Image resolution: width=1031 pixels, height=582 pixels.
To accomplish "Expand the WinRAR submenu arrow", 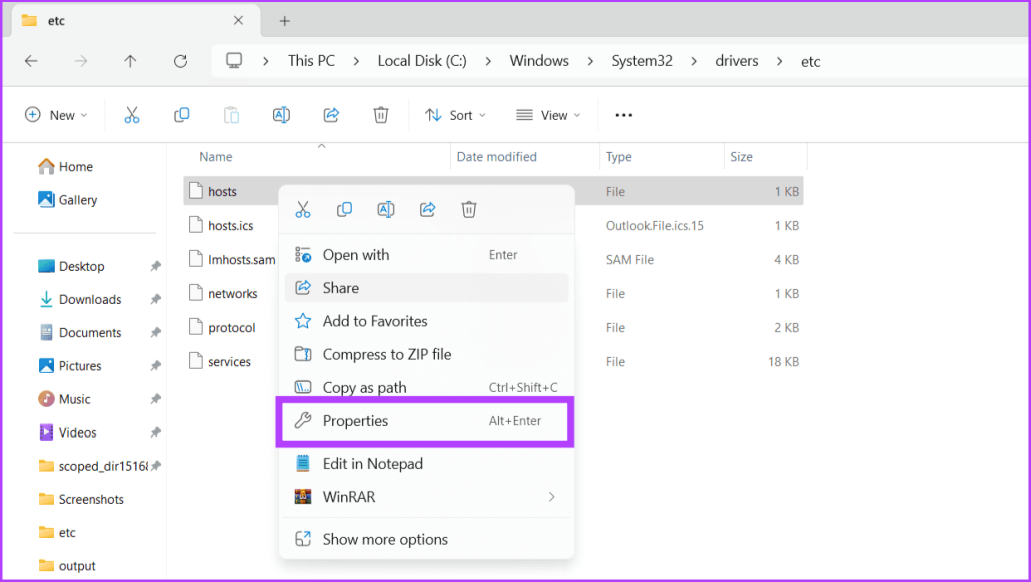I will point(552,497).
